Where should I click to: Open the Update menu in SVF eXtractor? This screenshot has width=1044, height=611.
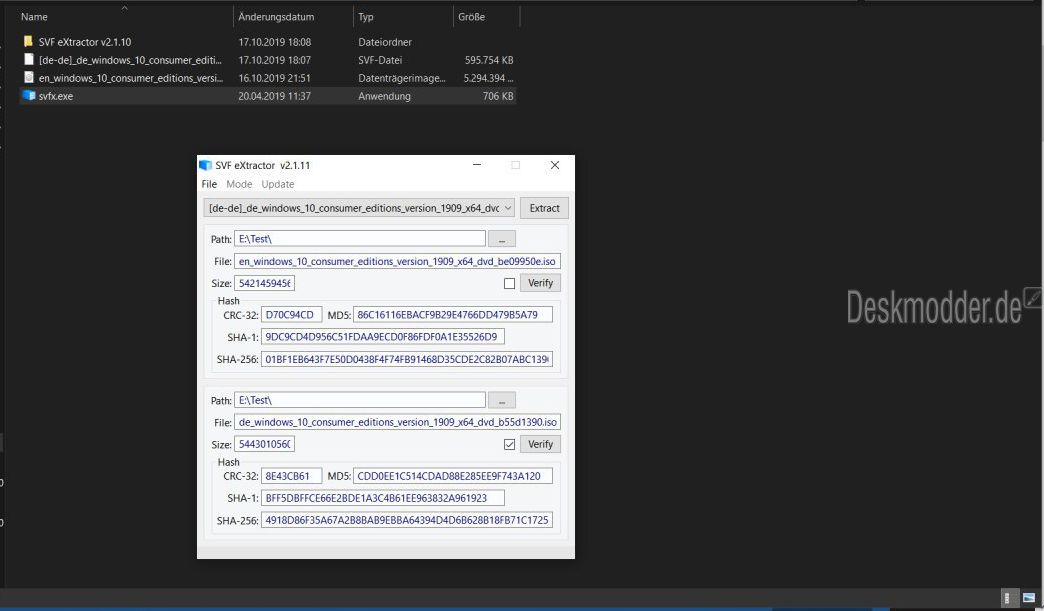pos(278,184)
